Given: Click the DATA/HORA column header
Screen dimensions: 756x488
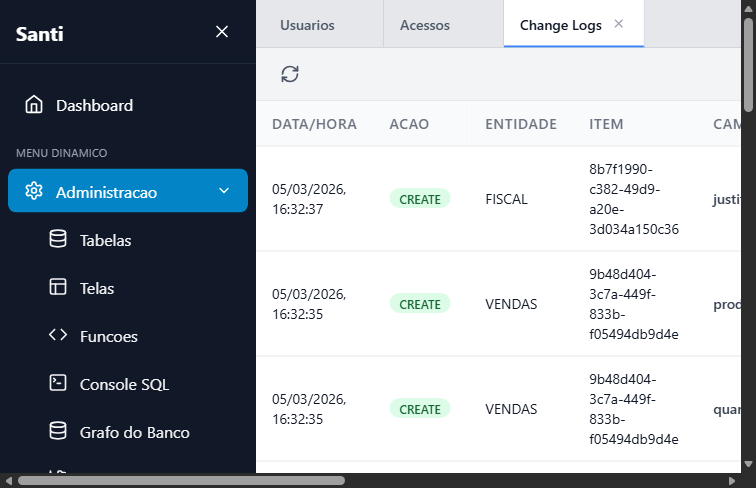Looking at the screenshot, I should pyautogui.click(x=314, y=124).
